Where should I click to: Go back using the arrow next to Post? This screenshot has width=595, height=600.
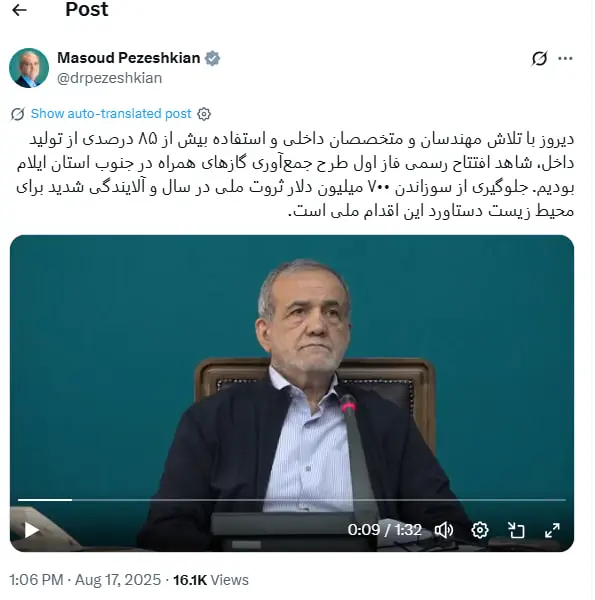19,10
